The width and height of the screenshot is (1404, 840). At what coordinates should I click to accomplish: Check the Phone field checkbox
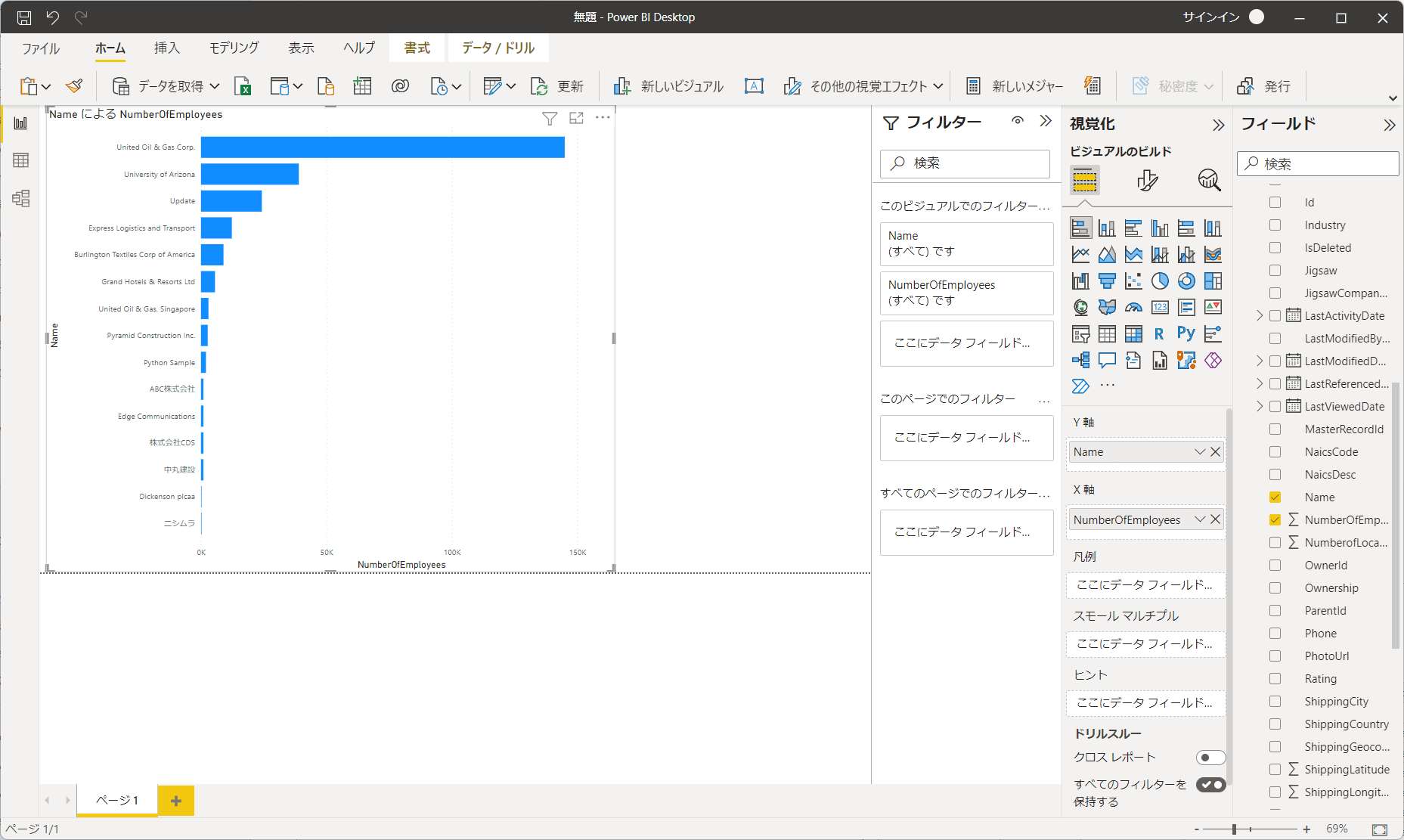pos(1275,634)
